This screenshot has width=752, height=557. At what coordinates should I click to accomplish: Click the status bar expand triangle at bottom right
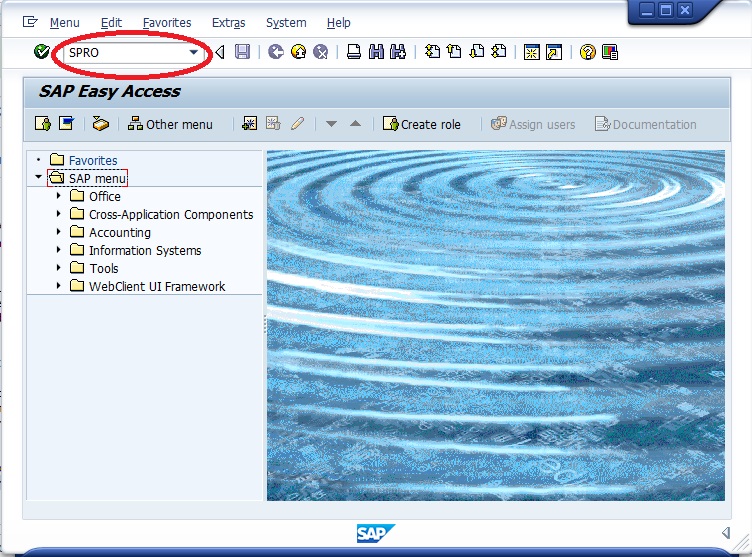coord(726,533)
